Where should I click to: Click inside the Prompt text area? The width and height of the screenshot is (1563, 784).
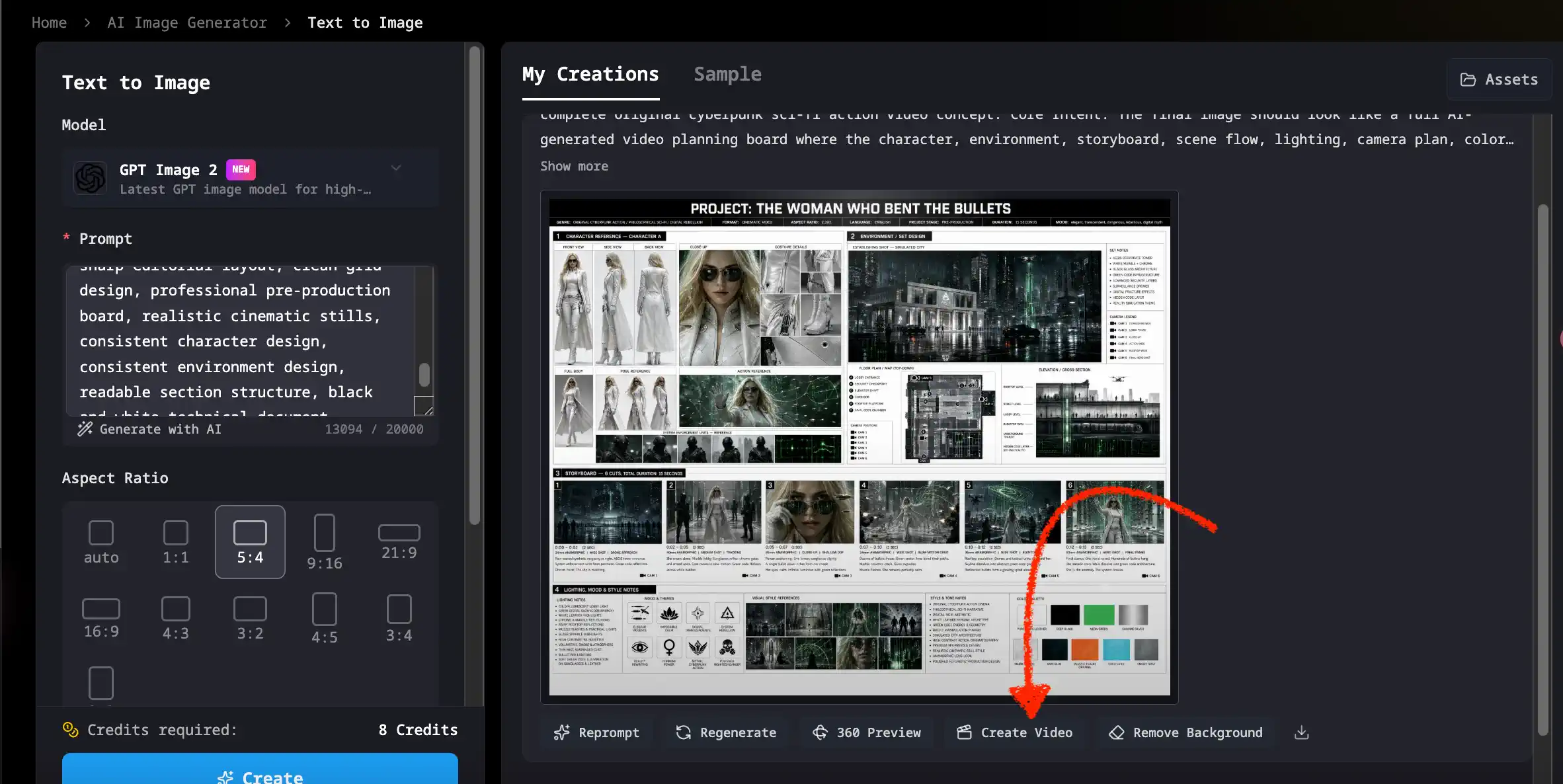click(241, 341)
